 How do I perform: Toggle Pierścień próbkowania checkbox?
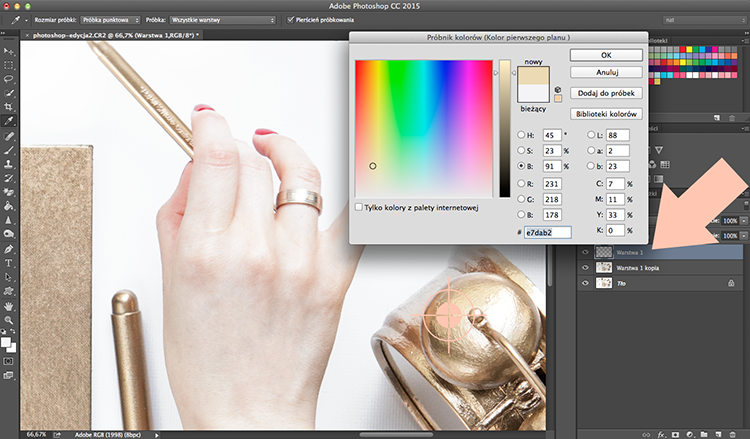pyautogui.click(x=290, y=20)
